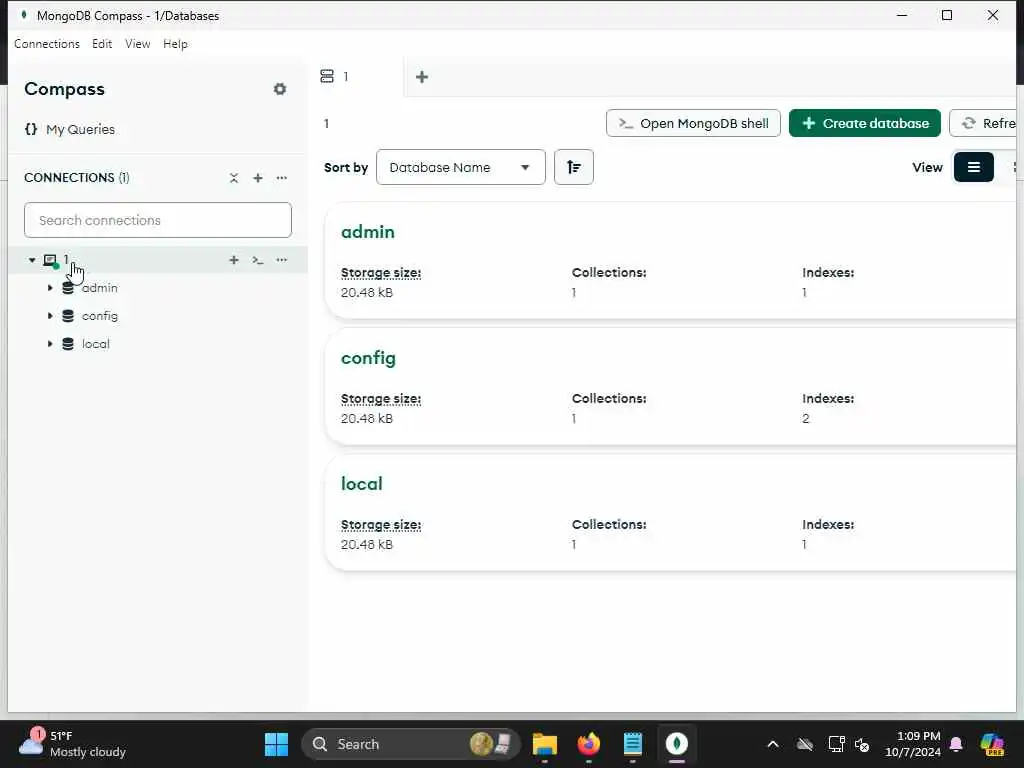Open Connections menu
1024x768 pixels.
click(47, 44)
